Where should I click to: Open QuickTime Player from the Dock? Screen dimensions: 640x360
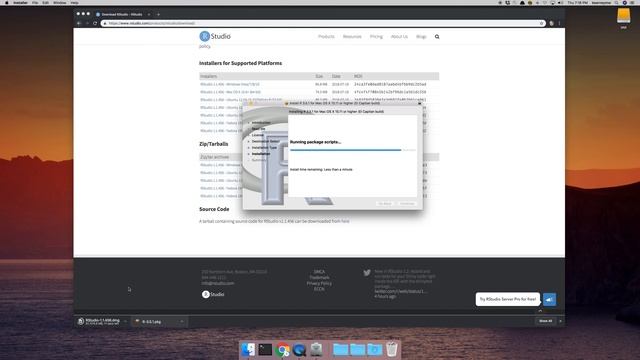point(299,350)
